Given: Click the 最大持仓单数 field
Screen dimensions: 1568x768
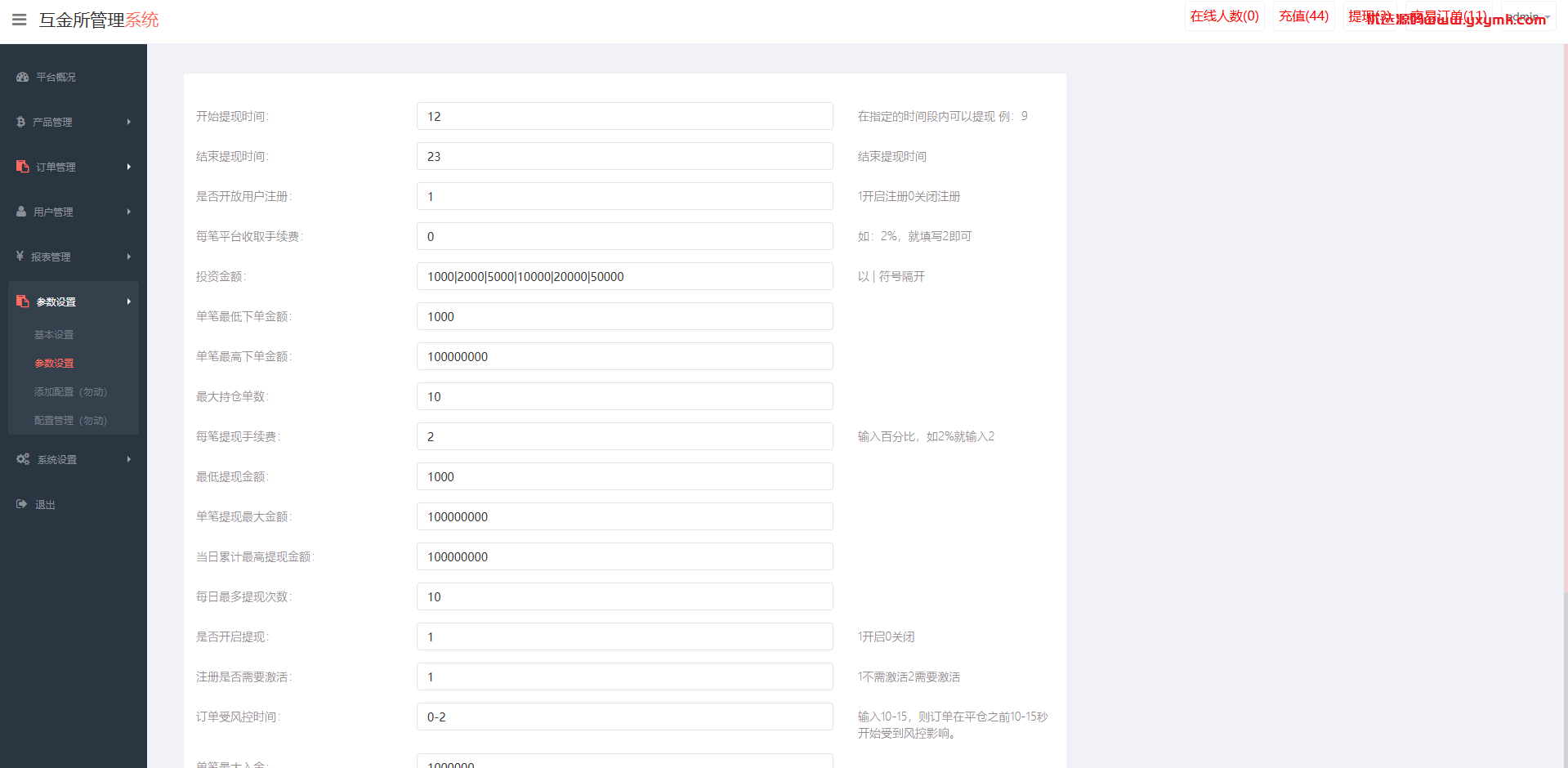Looking at the screenshot, I should pos(625,396).
